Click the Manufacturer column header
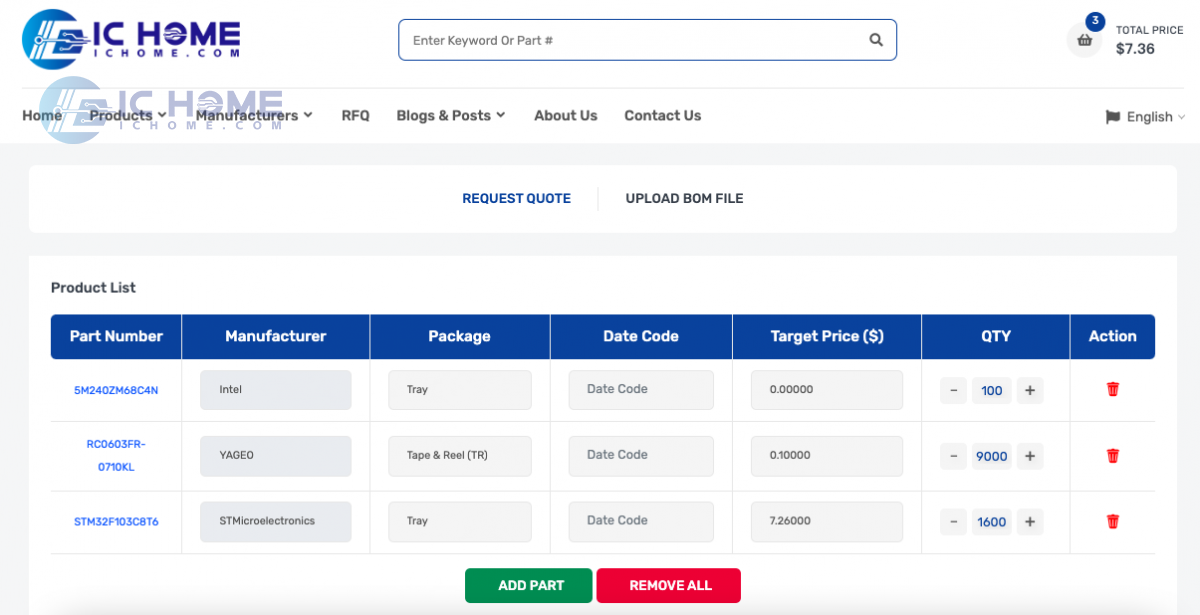Viewport: 1200px width, 615px height. 276,337
